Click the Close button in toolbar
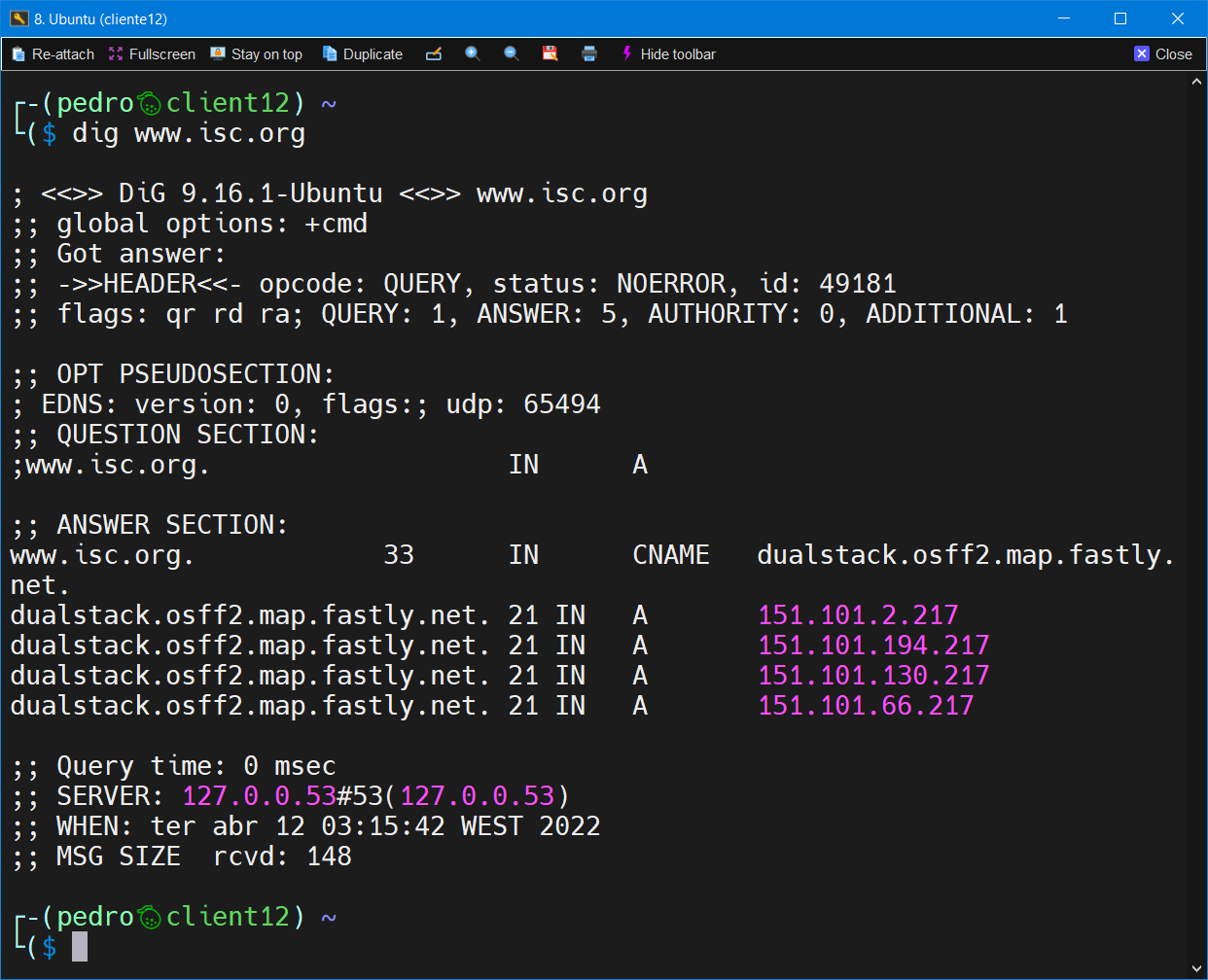Image resolution: width=1208 pixels, height=980 pixels. pos(1163,54)
